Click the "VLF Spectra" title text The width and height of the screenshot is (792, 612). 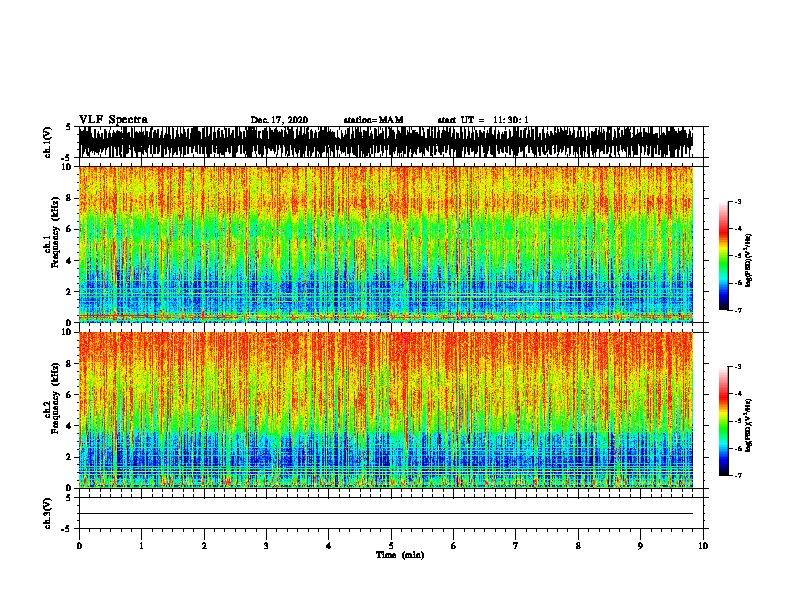[113, 120]
